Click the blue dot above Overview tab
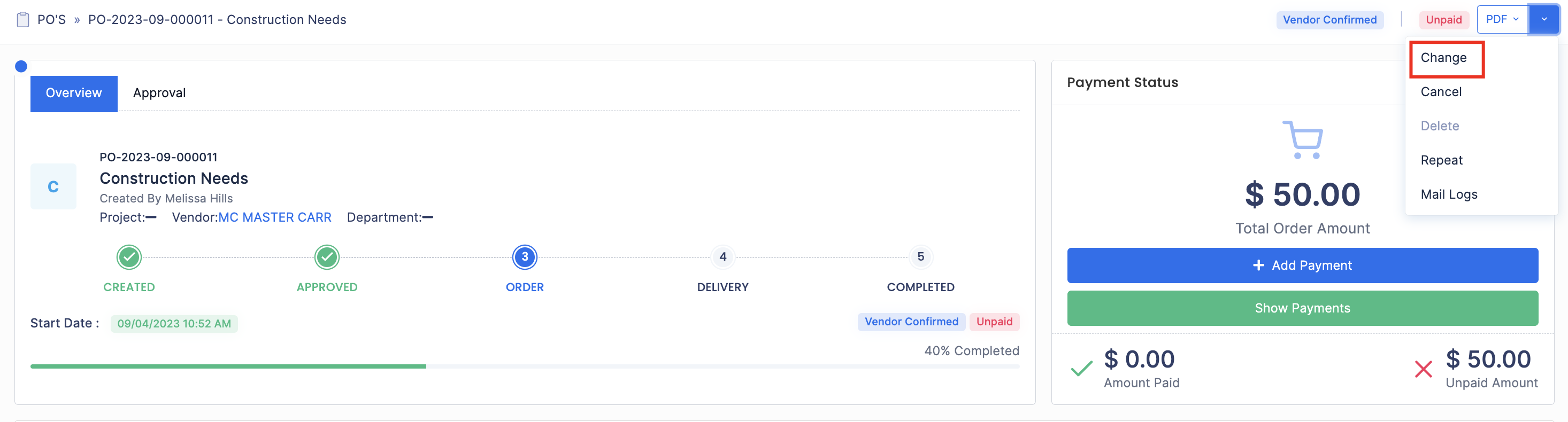The width and height of the screenshot is (1568, 422). [x=21, y=66]
